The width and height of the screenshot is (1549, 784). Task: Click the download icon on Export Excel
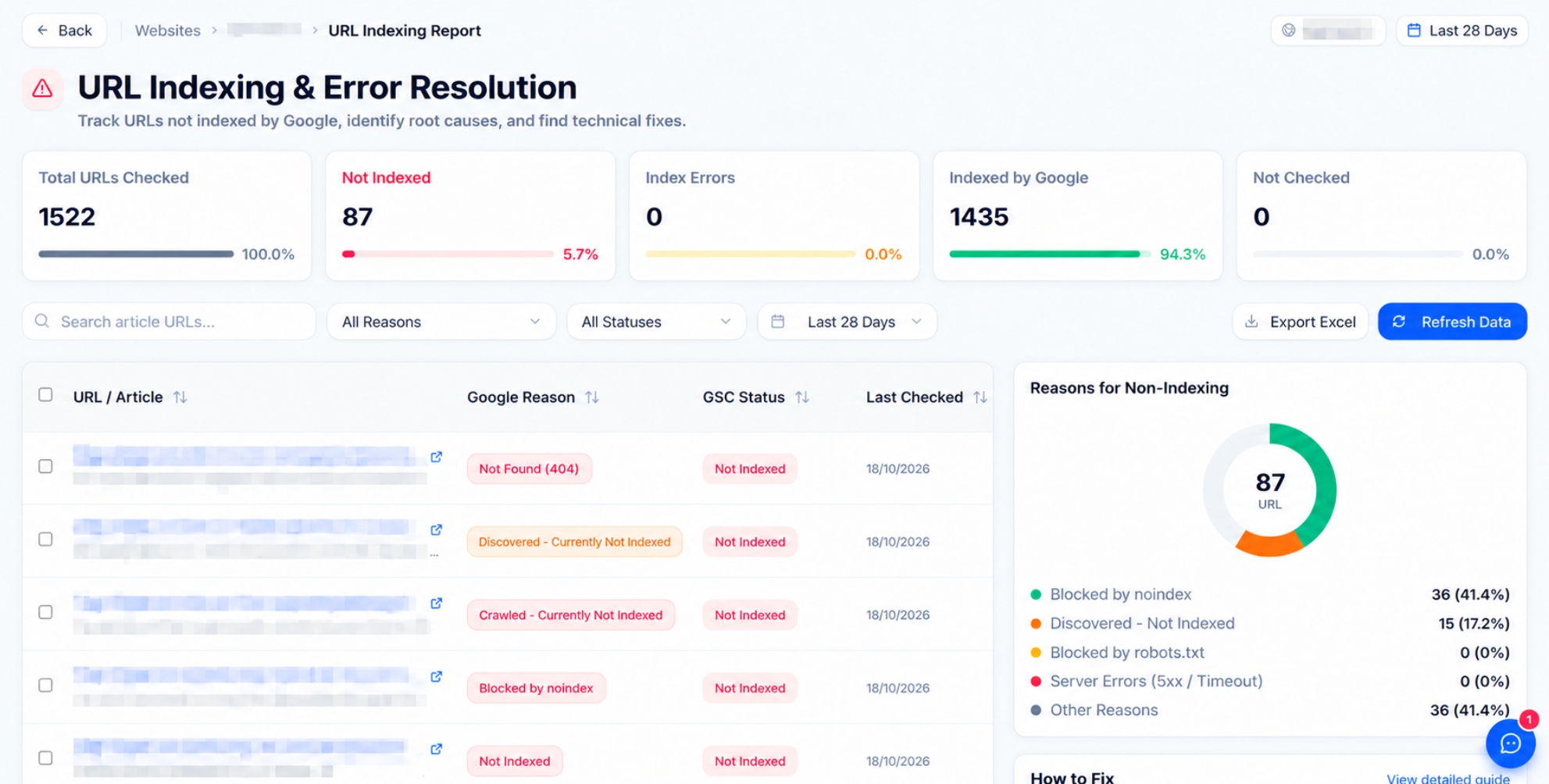pyautogui.click(x=1251, y=322)
